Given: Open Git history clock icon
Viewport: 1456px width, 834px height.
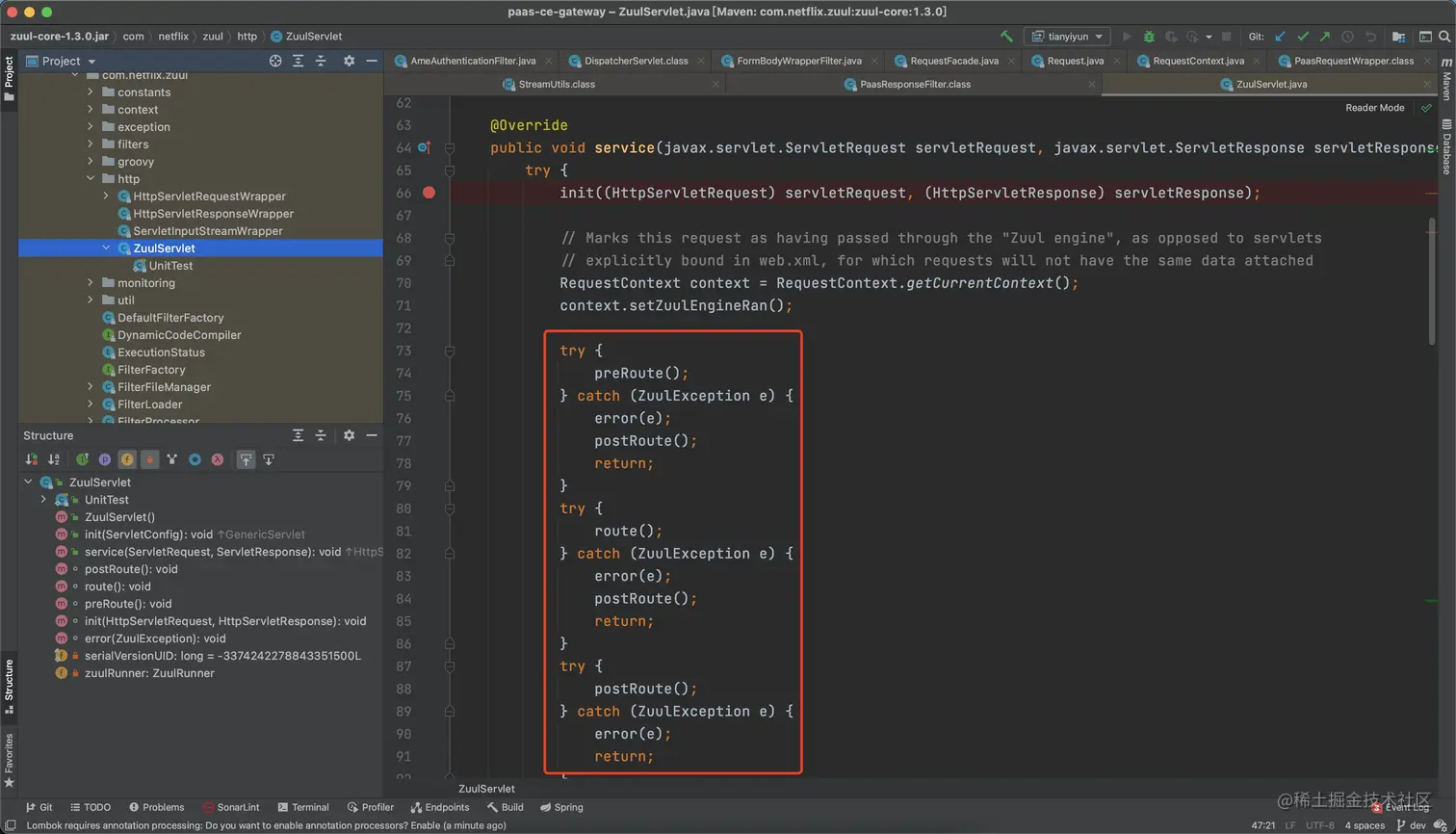Looking at the screenshot, I should point(1347,37).
